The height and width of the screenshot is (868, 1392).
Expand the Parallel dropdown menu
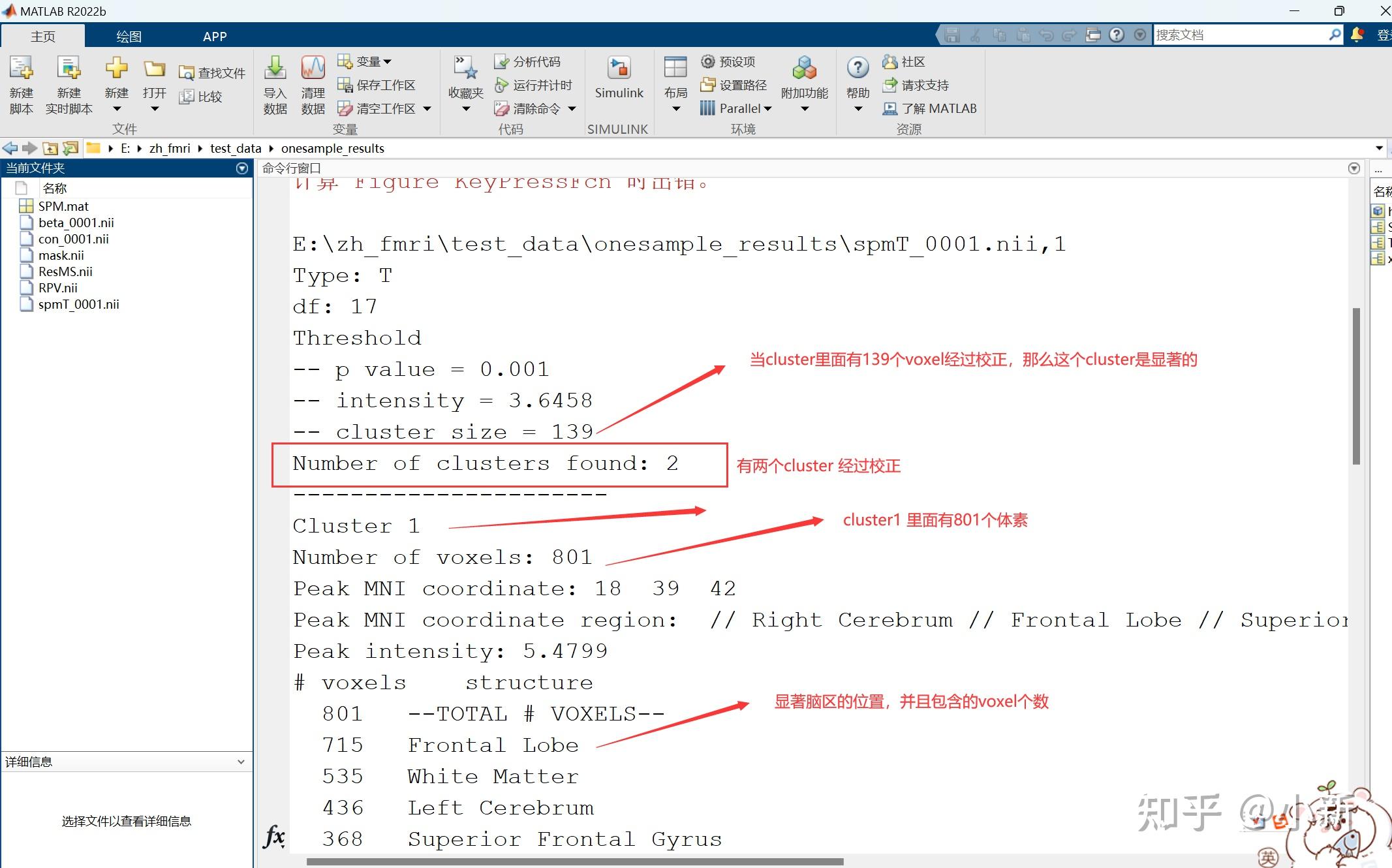[x=767, y=109]
